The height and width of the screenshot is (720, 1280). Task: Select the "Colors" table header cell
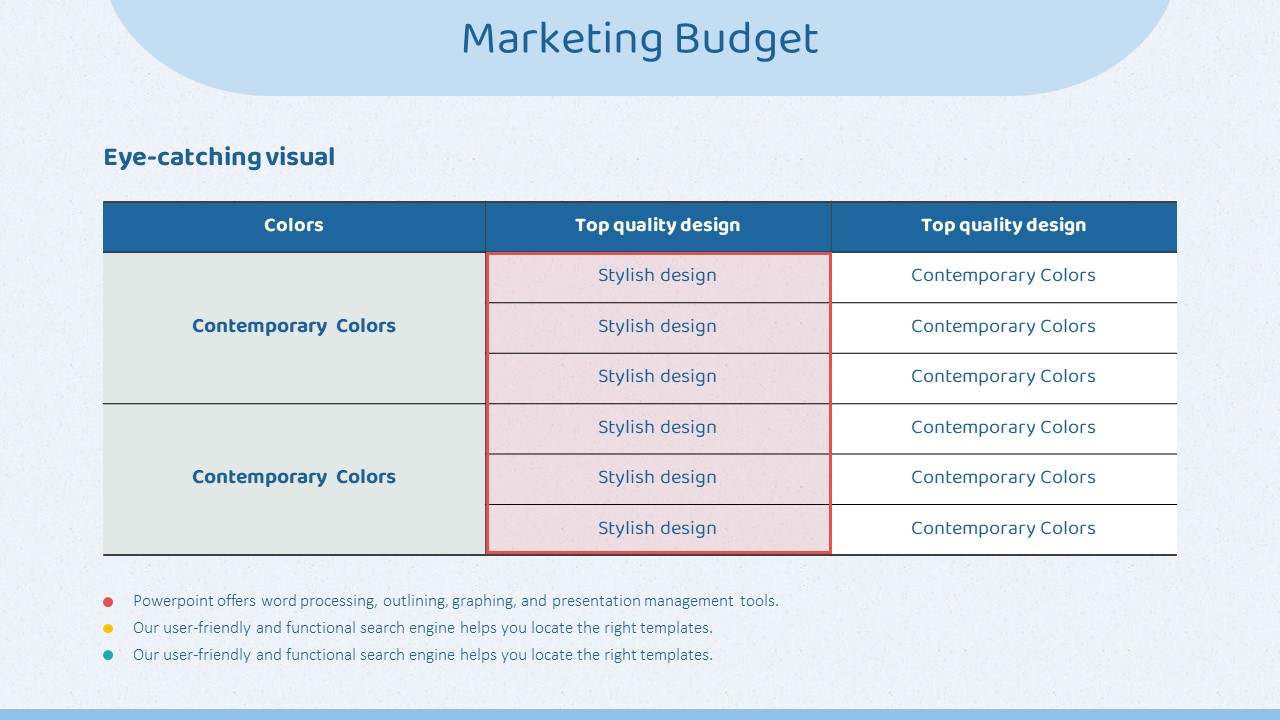[x=294, y=226]
